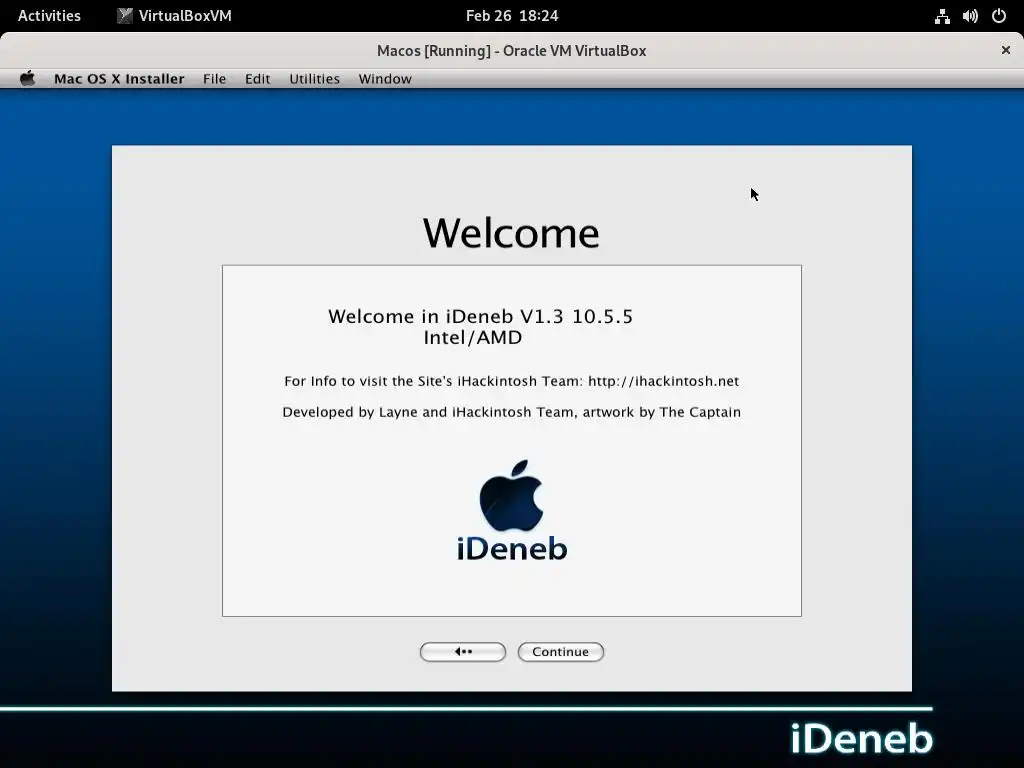Screen dimensions: 1024x768
Task: Click the large Welcome heading
Action: tap(511, 233)
